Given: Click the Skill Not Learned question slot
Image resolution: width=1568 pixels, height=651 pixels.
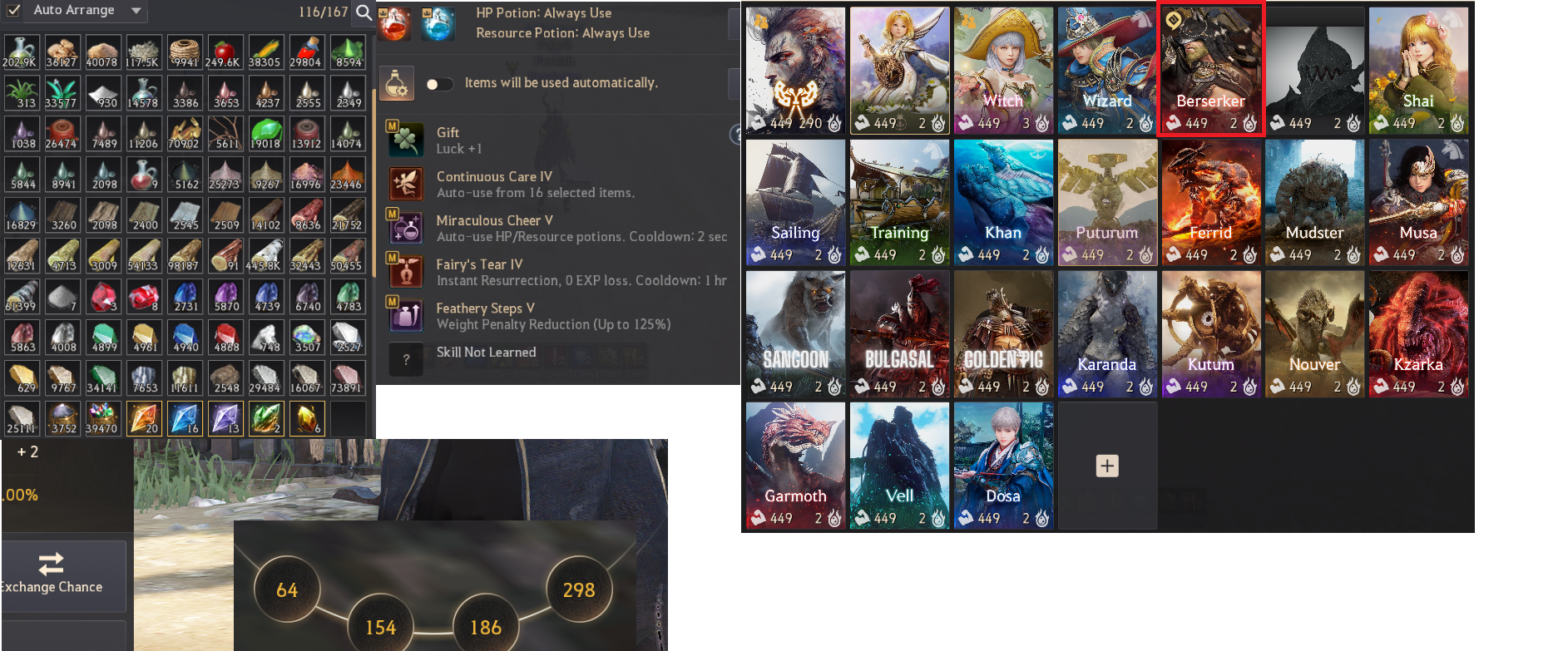Looking at the screenshot, I should click(406, 359).
